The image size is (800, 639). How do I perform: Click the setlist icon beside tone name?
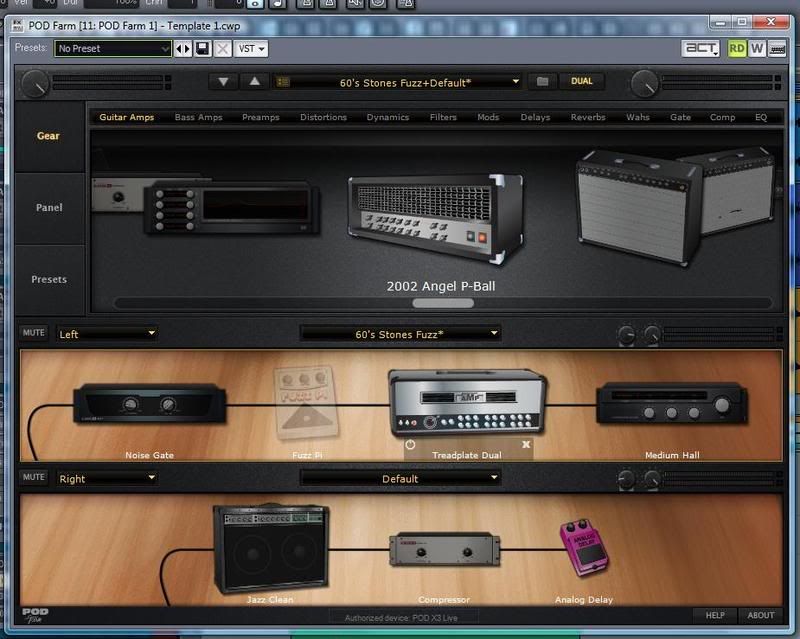283,82
